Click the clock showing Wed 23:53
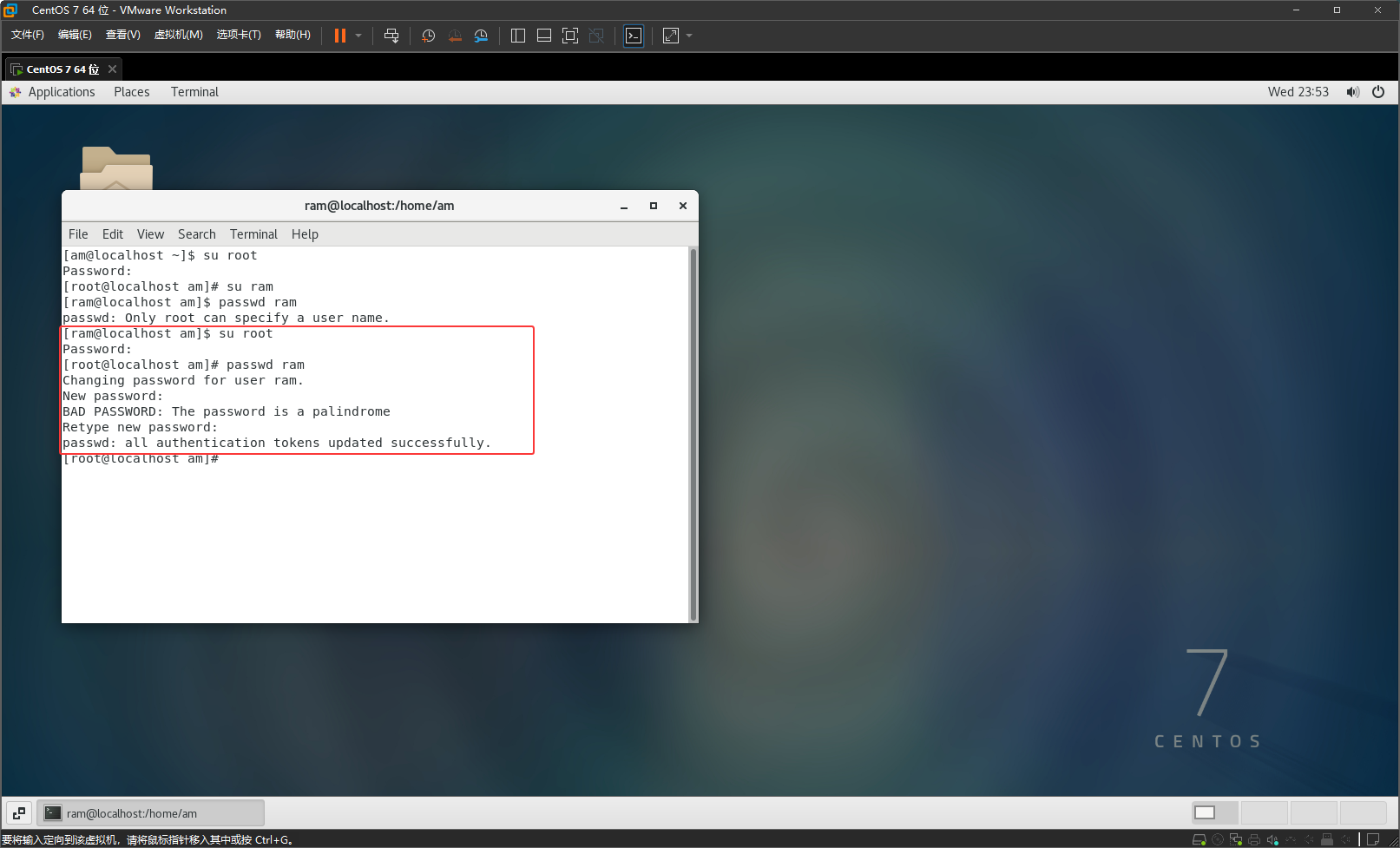Viewport: 1400px width, 848px height. (1298, 92)
